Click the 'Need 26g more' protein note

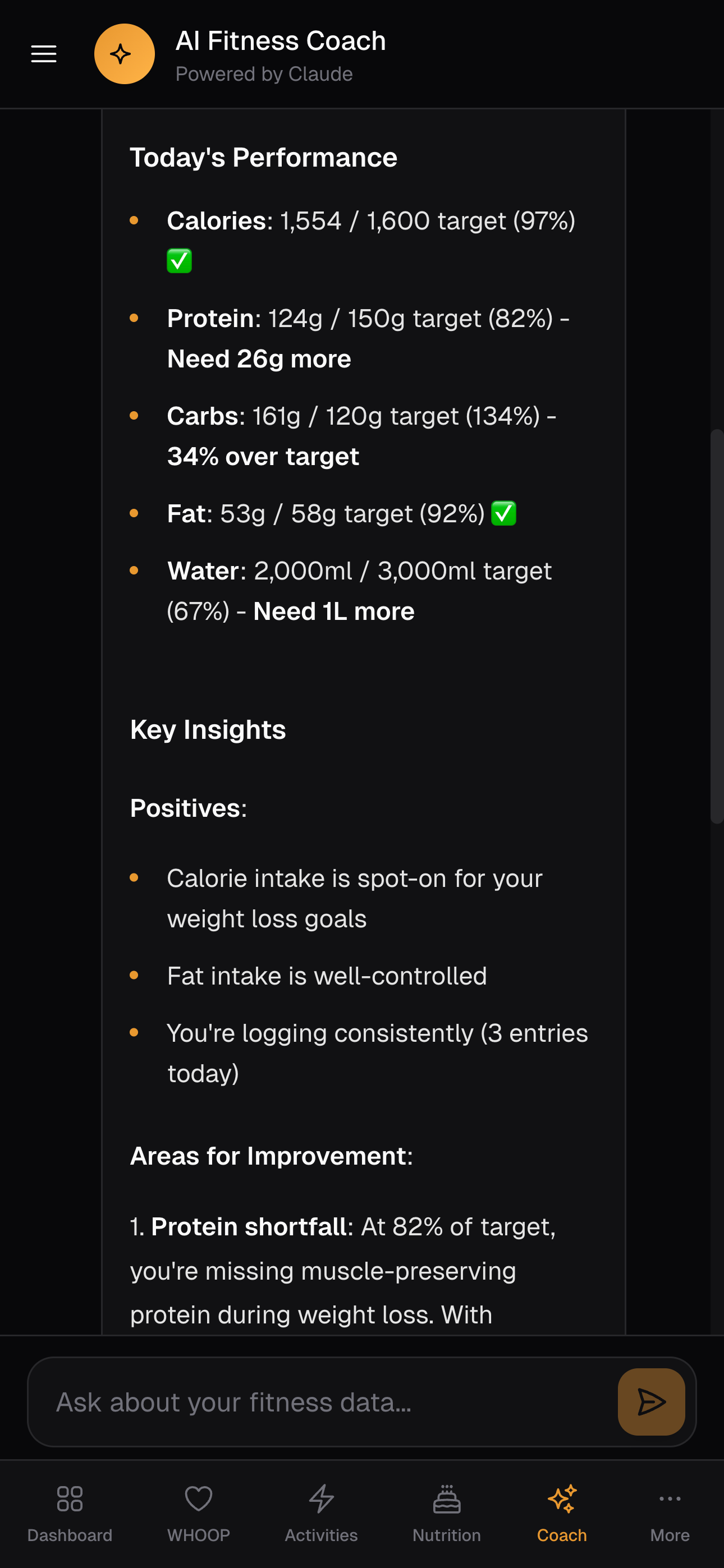(259, 358)
